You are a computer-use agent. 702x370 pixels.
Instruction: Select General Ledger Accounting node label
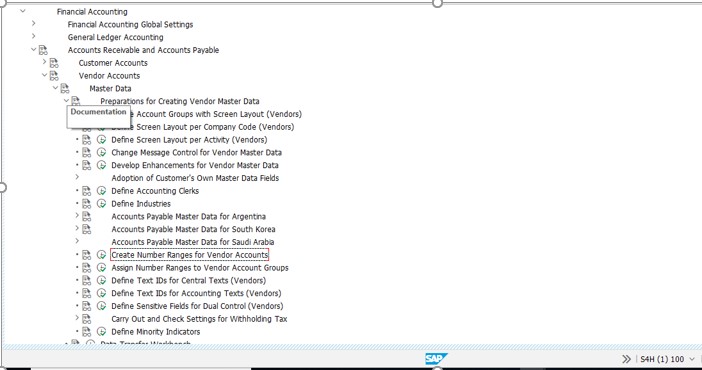pyautogui.click(x=116, y=37)
